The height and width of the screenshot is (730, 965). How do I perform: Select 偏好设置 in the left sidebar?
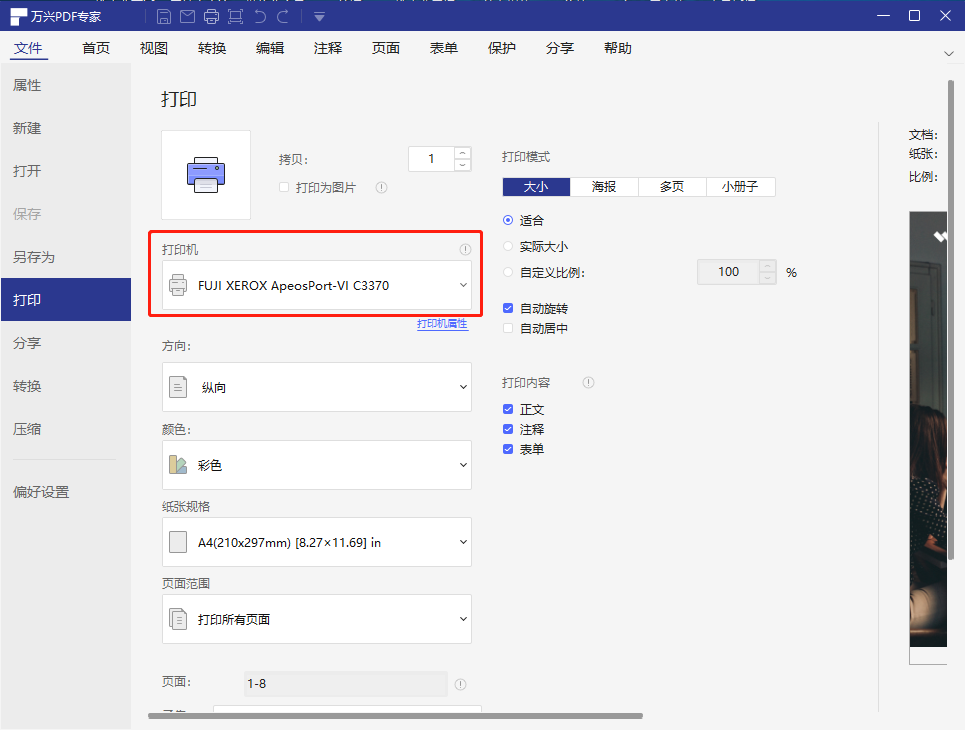pyautogui.click(x=41, y=491)
